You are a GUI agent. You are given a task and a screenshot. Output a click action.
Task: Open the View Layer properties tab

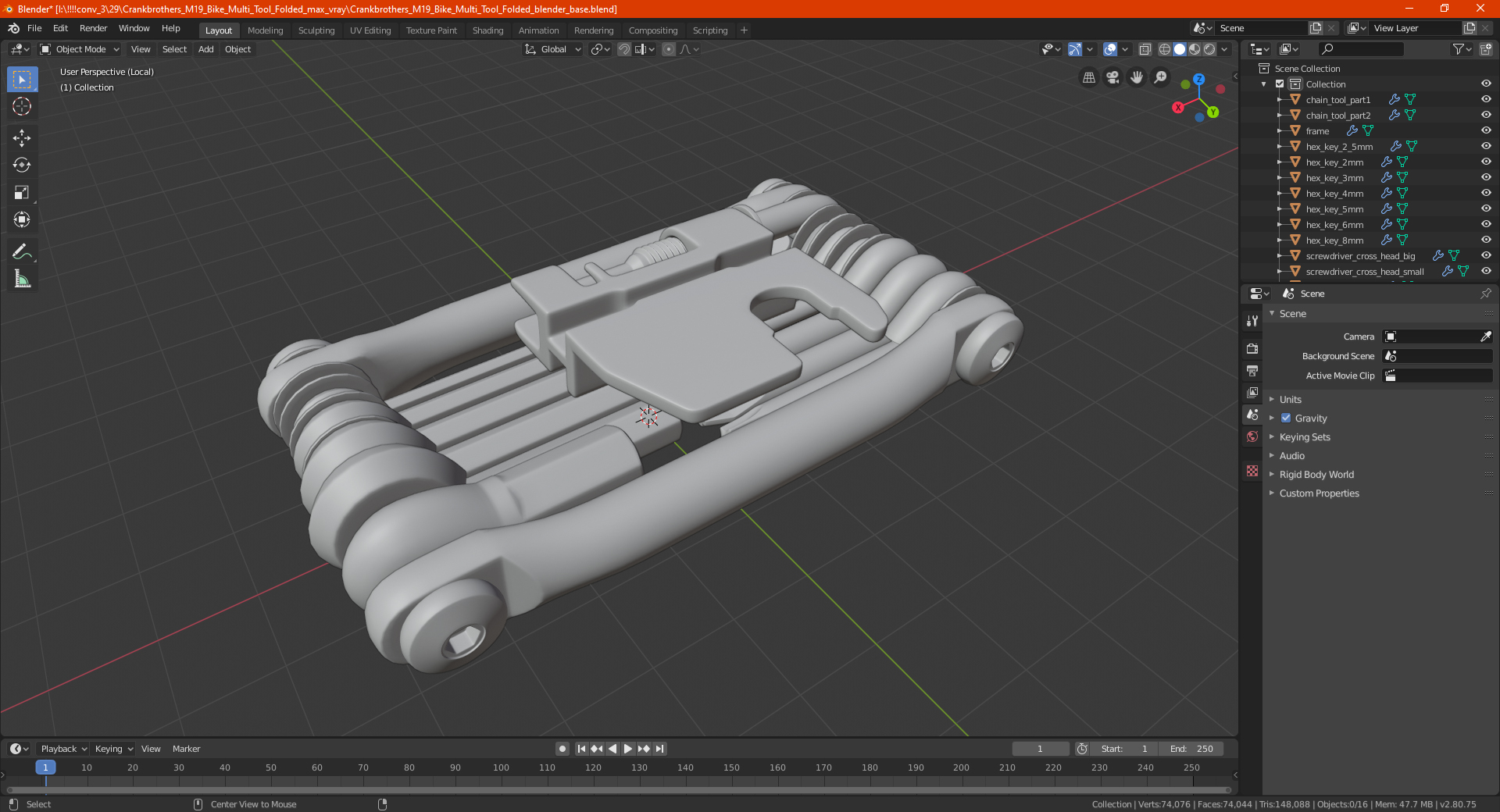(1252, 392)
